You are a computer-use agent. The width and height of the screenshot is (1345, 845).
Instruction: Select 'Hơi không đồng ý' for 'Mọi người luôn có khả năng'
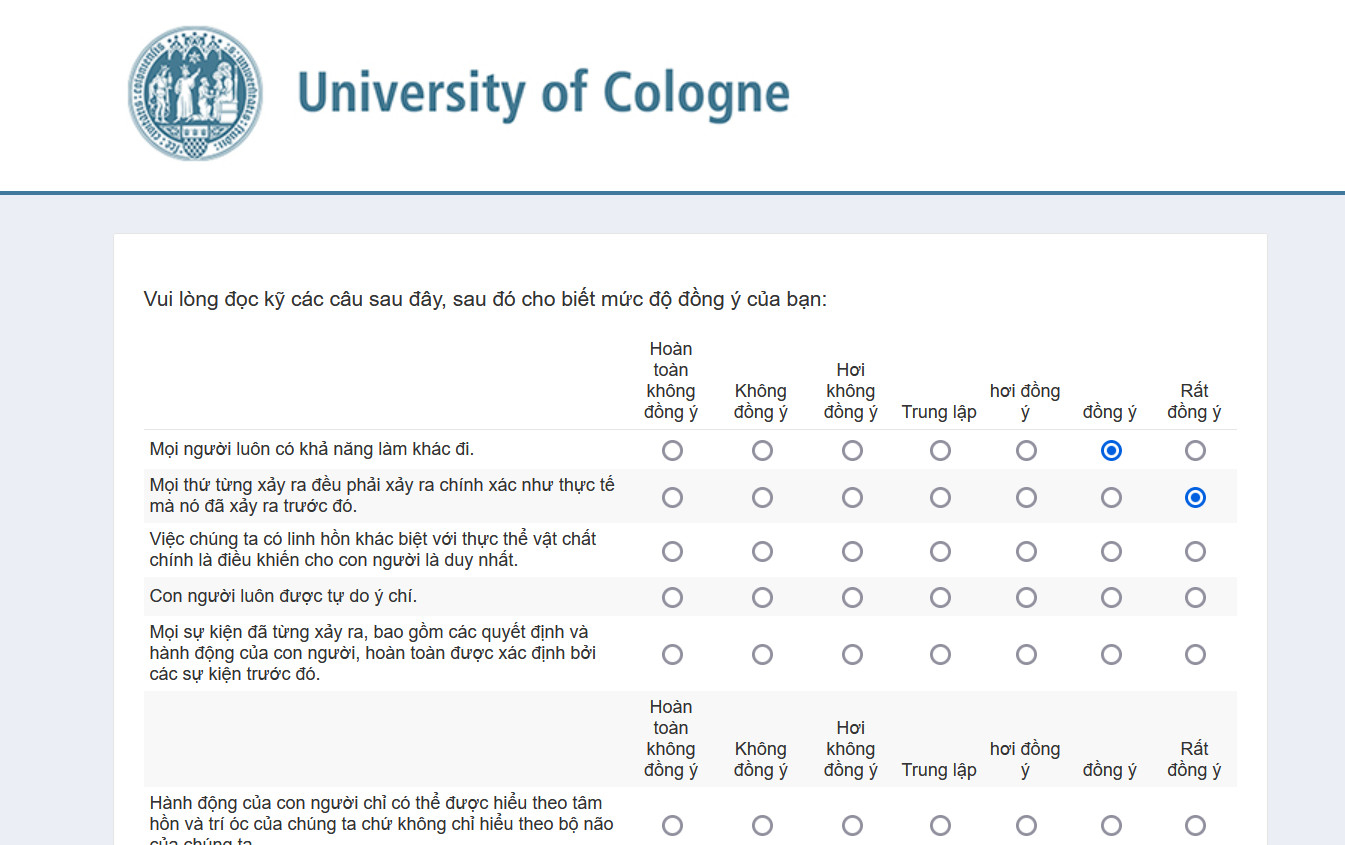click(x=852, y=451)
